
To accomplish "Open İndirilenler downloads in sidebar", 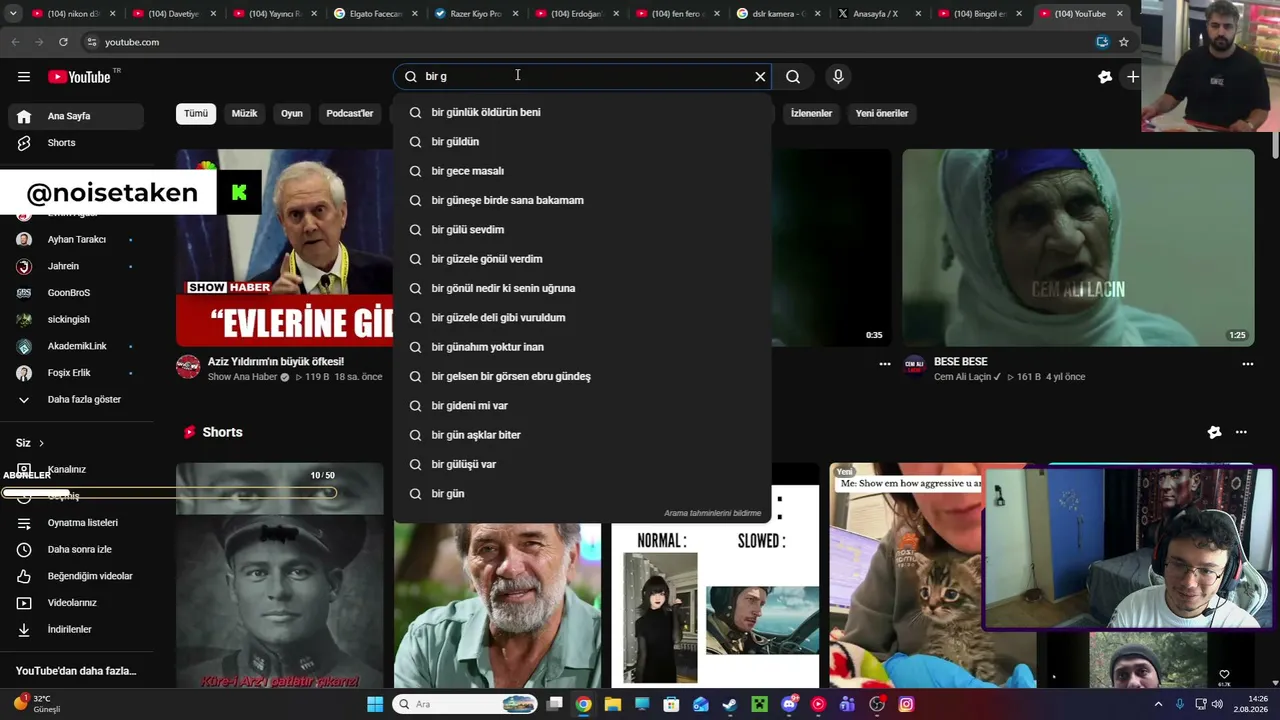I will [75, 630].
